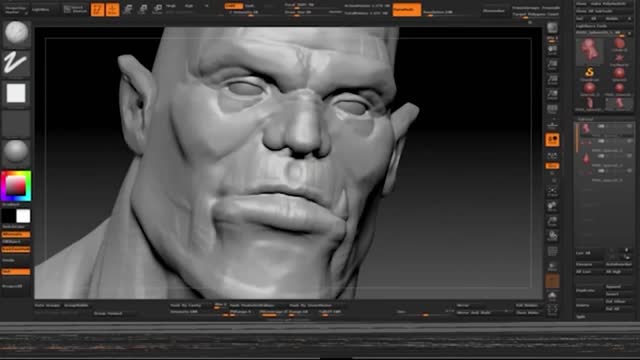The width and height of the screenshot is (640, 360).
Task: Click the Rename subtool button
Action: pos(589,264)
